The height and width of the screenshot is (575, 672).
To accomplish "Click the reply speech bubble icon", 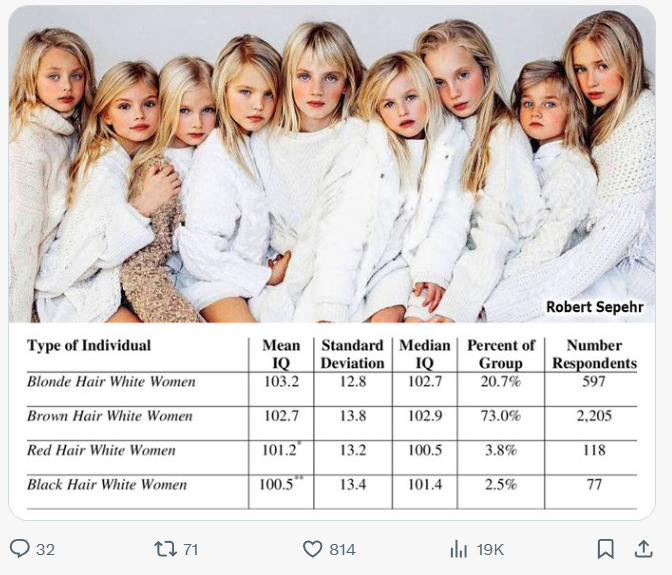I will pos(20,549).
